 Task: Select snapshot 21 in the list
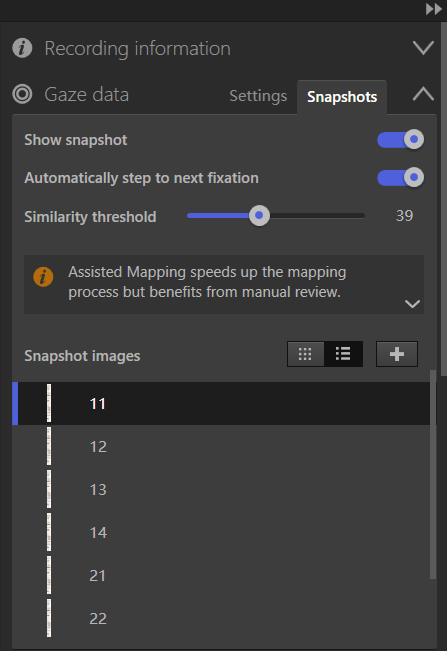pos(221,575)
